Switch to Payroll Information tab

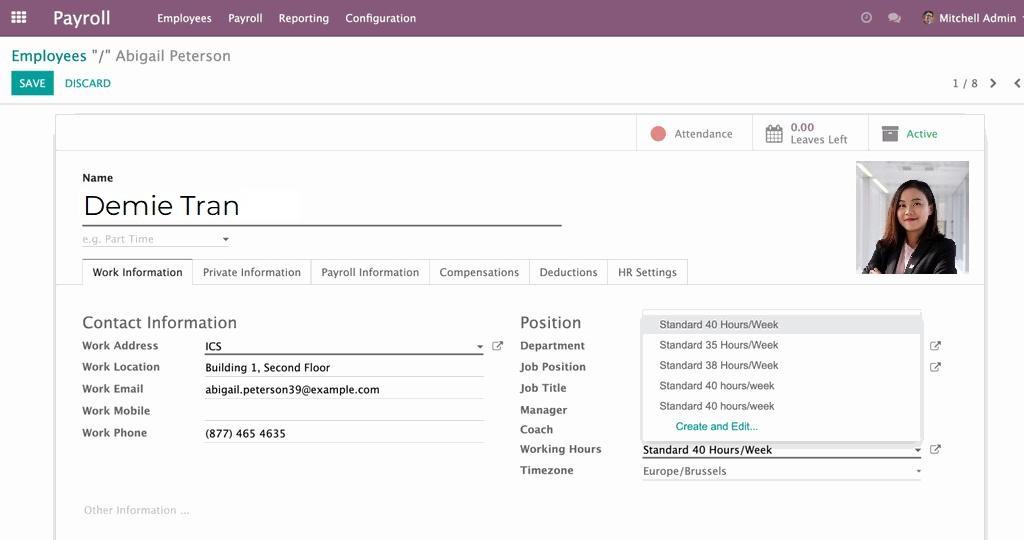pos(370,272)
